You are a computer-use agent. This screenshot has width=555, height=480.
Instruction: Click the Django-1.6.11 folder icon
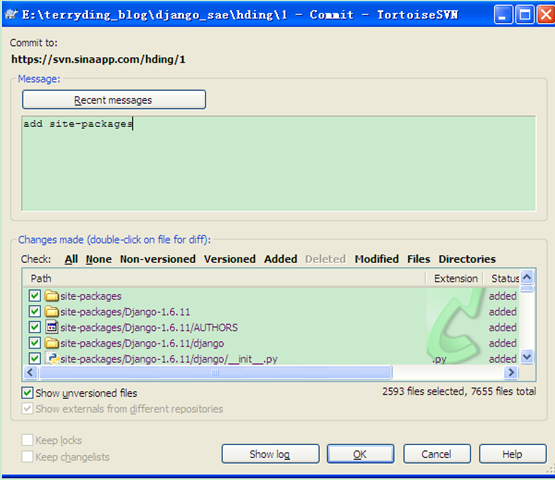pos(52,312)
